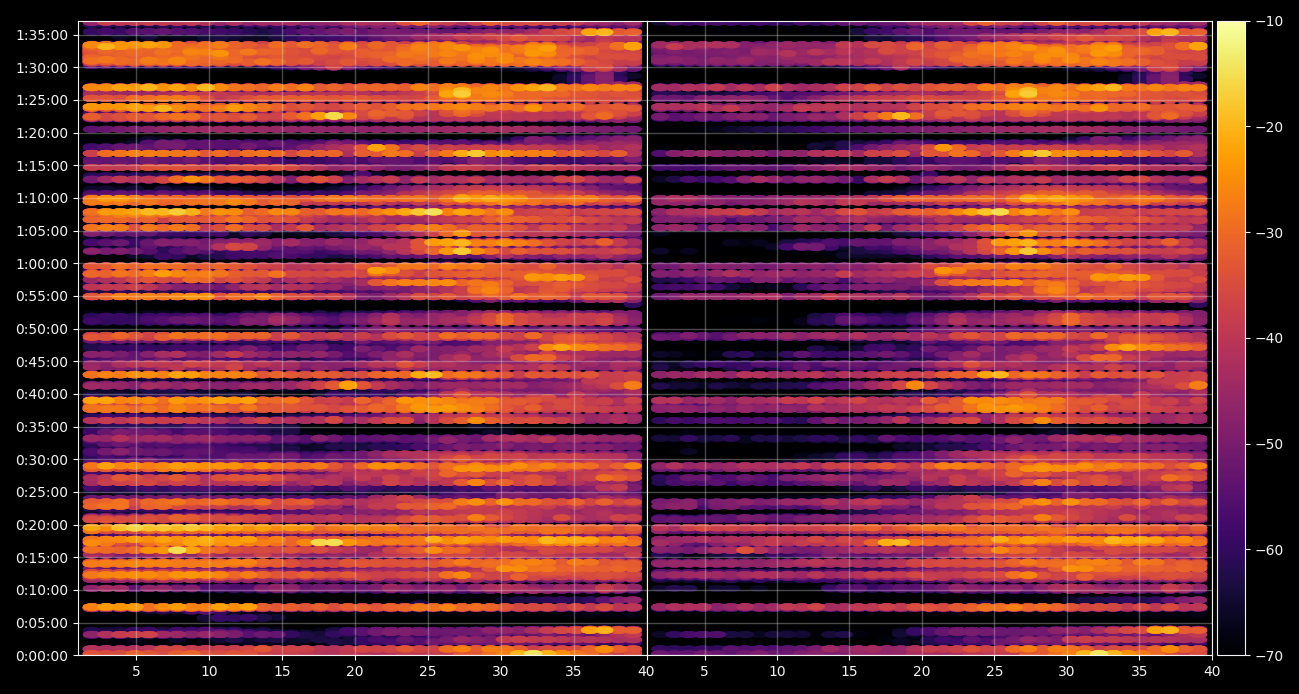Screen dimensions: 1299x694
Task: Click x-axis tick 40 between the two heatmaps
Action: (x=646, y=672)
